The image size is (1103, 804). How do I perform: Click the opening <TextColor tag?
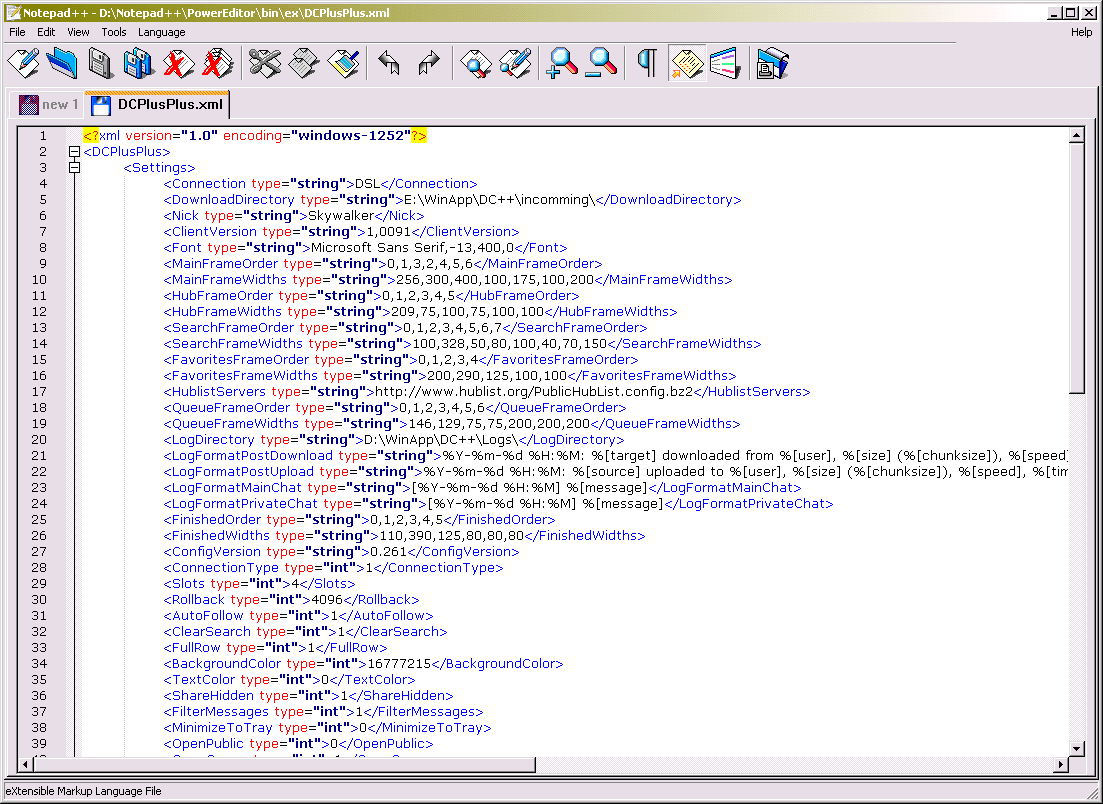coord(199,679)
